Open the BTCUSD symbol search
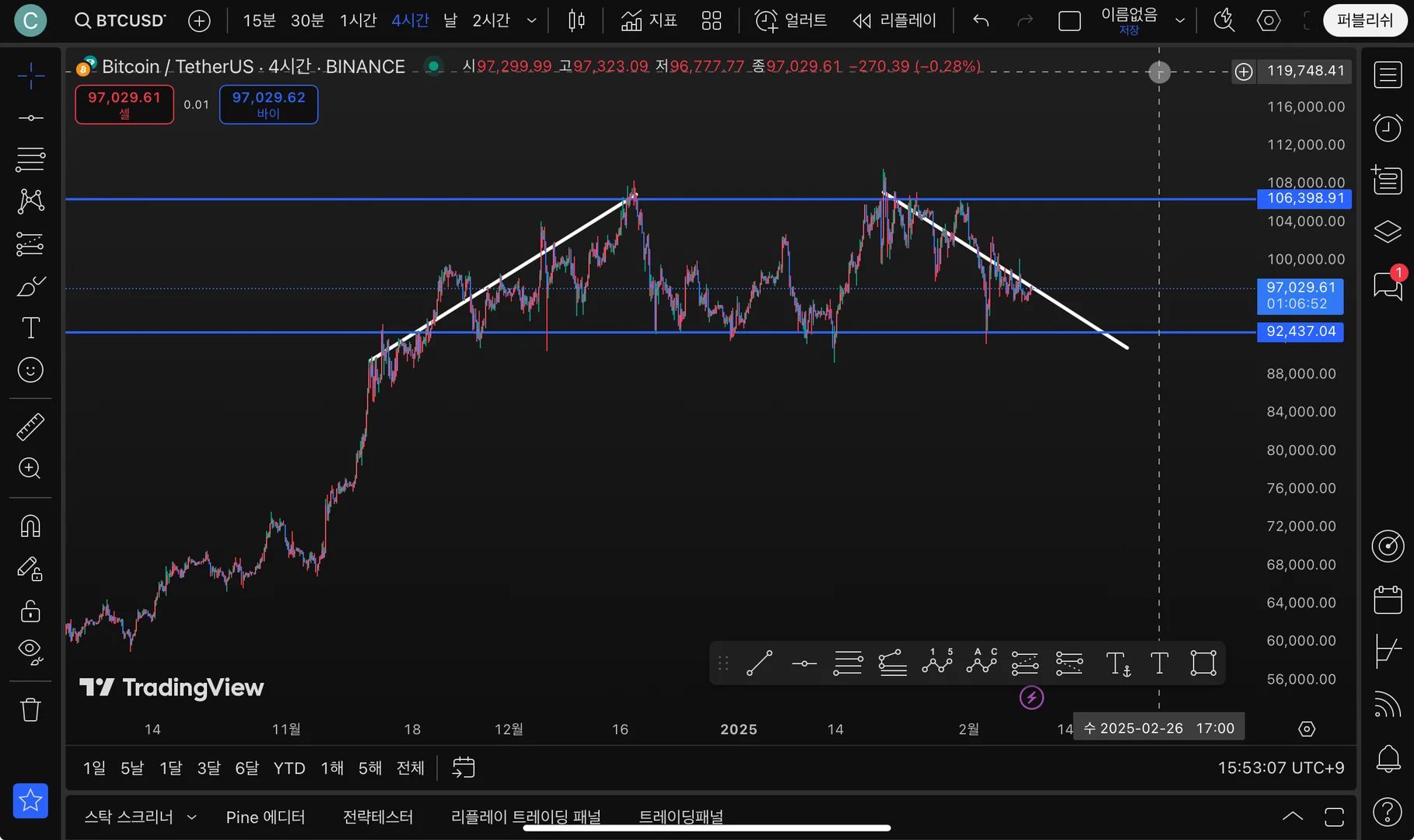Screen dimensions: 1414x840 click(121, 21)
